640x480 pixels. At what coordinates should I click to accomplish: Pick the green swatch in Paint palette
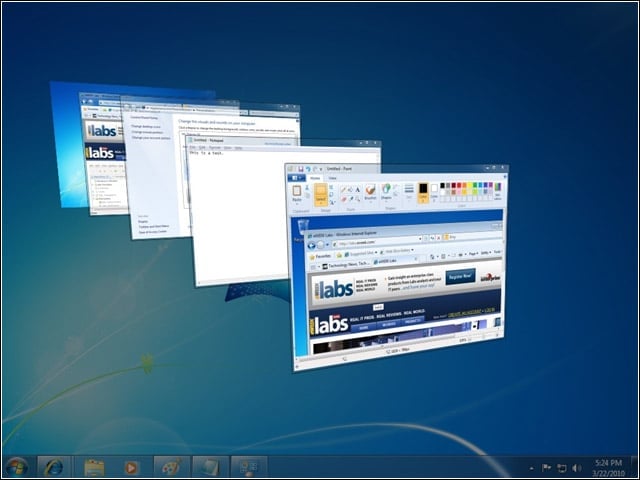[475, 185]
